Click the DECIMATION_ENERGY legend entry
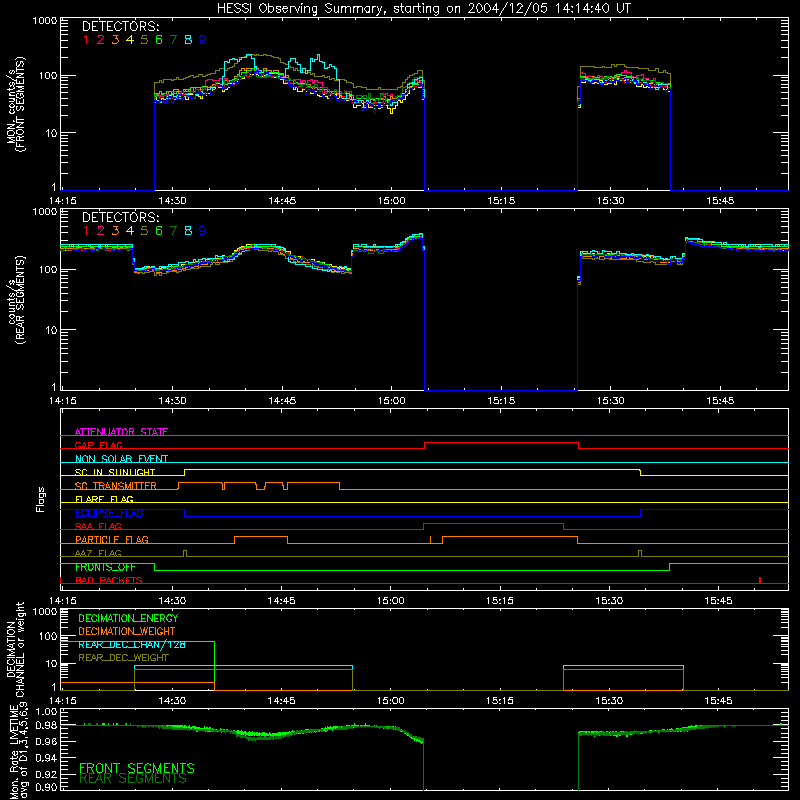 (128, 618)
